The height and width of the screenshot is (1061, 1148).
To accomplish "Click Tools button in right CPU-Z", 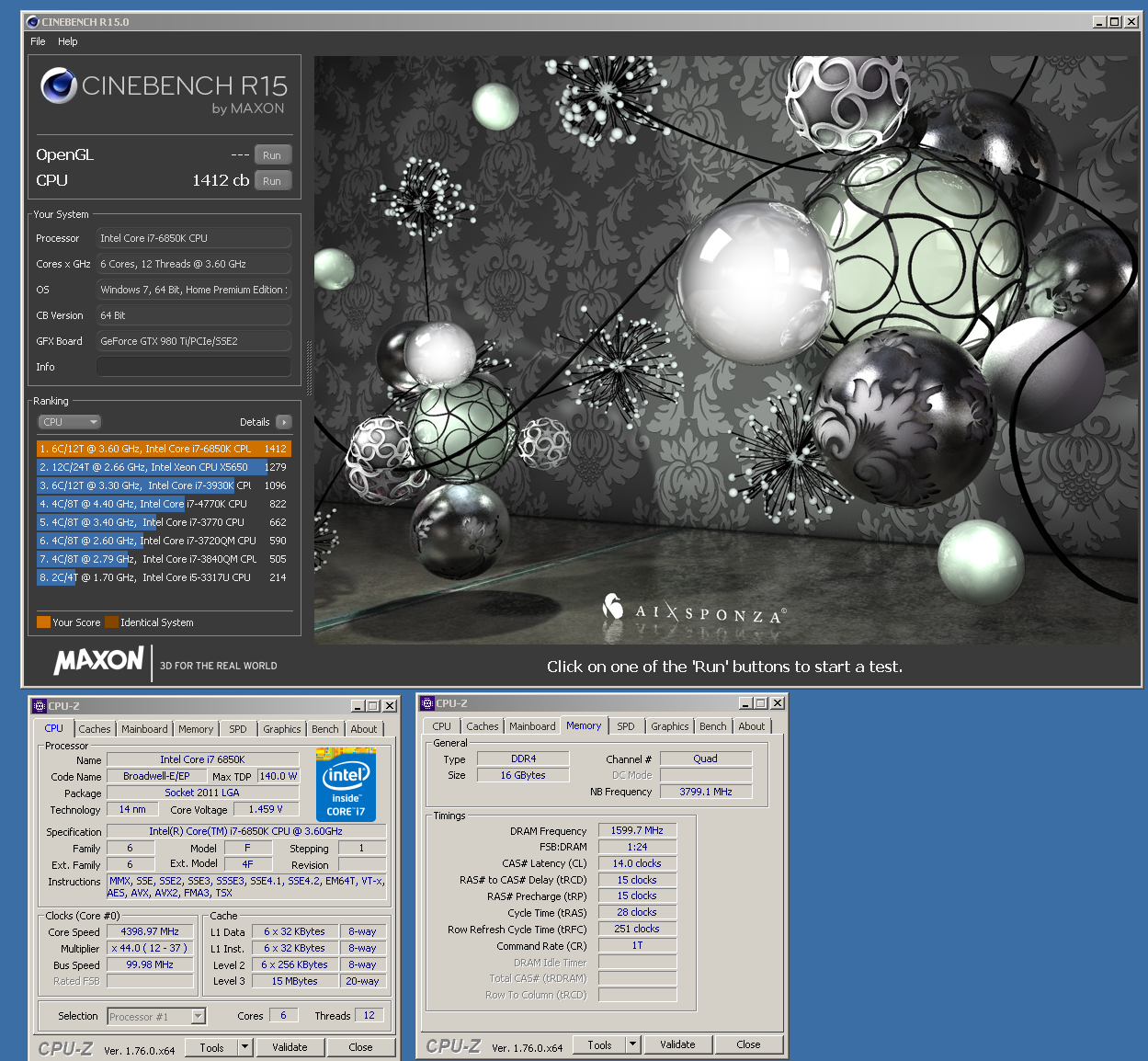I will point(600,1044).
